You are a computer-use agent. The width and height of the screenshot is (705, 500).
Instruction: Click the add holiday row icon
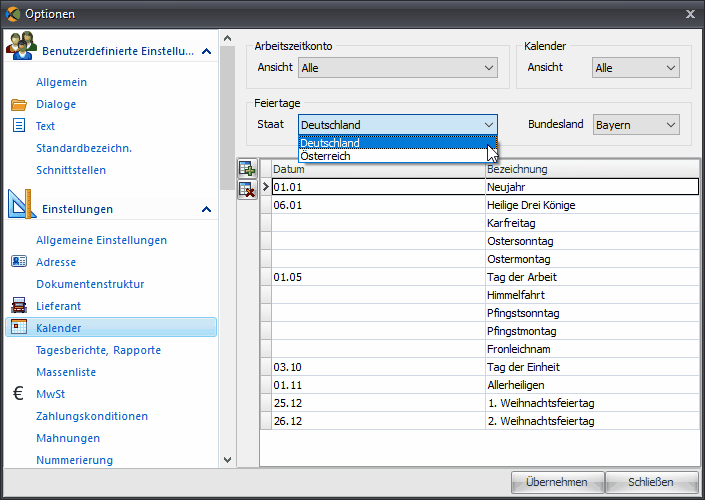(247, 169)
